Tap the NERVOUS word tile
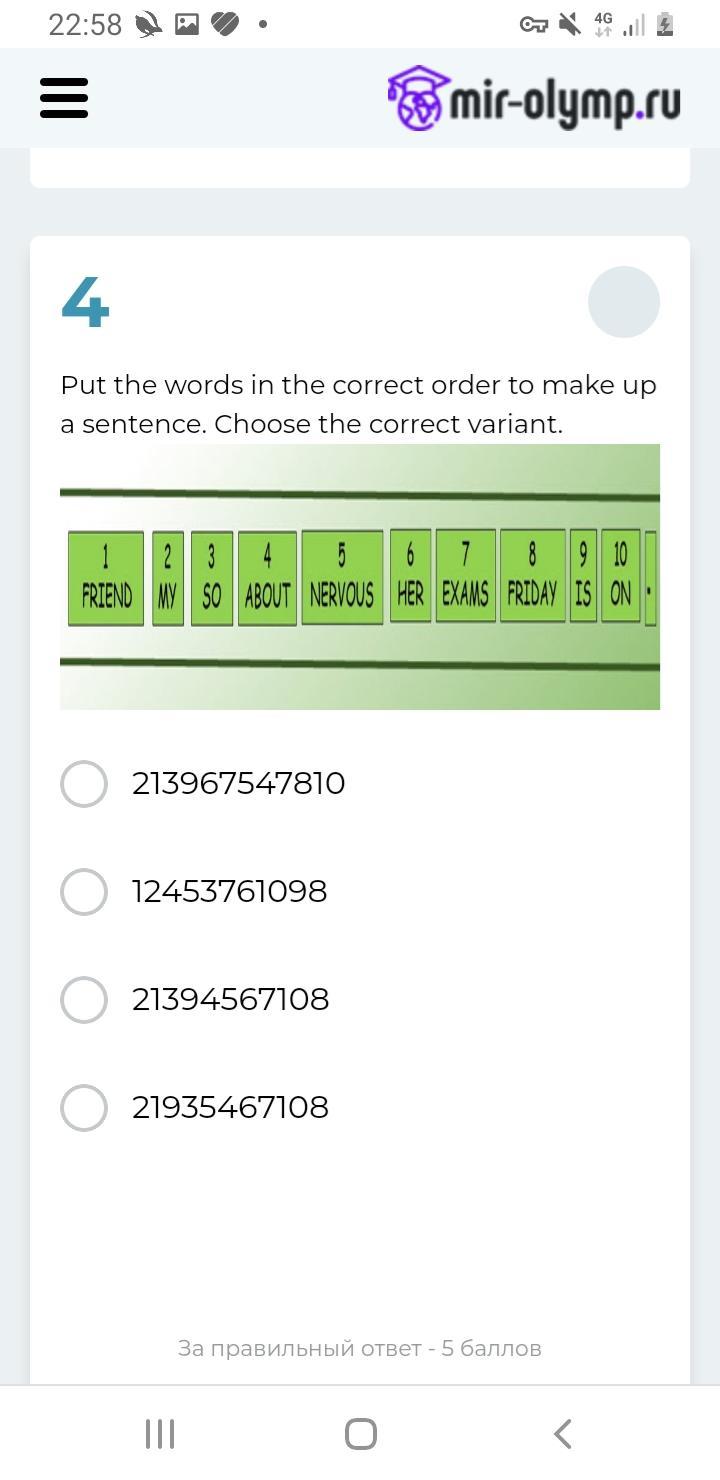The height and width of the screenshot is (1480, 720). pyautogui.click(x=342, y=579)
